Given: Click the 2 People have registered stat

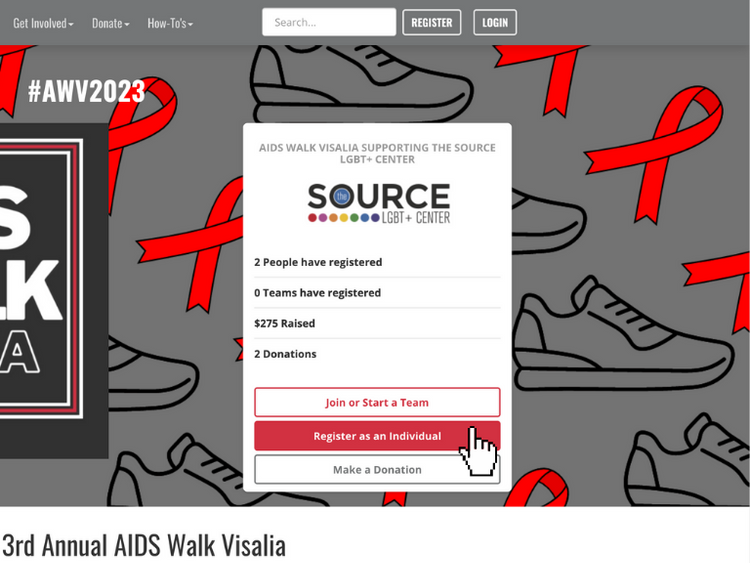Looking at the screenshot, I should 318,262.
